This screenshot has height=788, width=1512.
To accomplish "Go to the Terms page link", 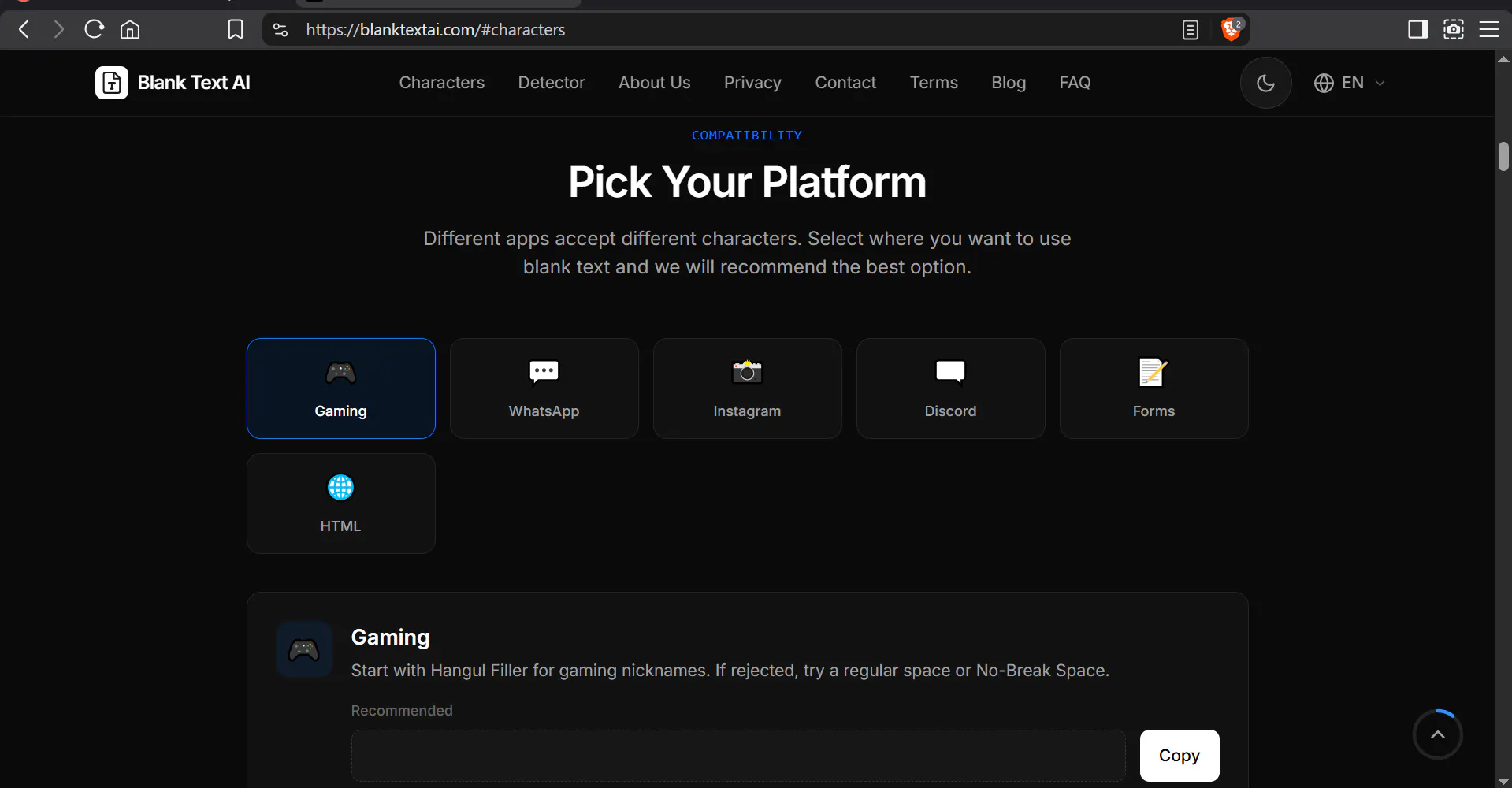I will pyautogui.click(x=934, y=83).
